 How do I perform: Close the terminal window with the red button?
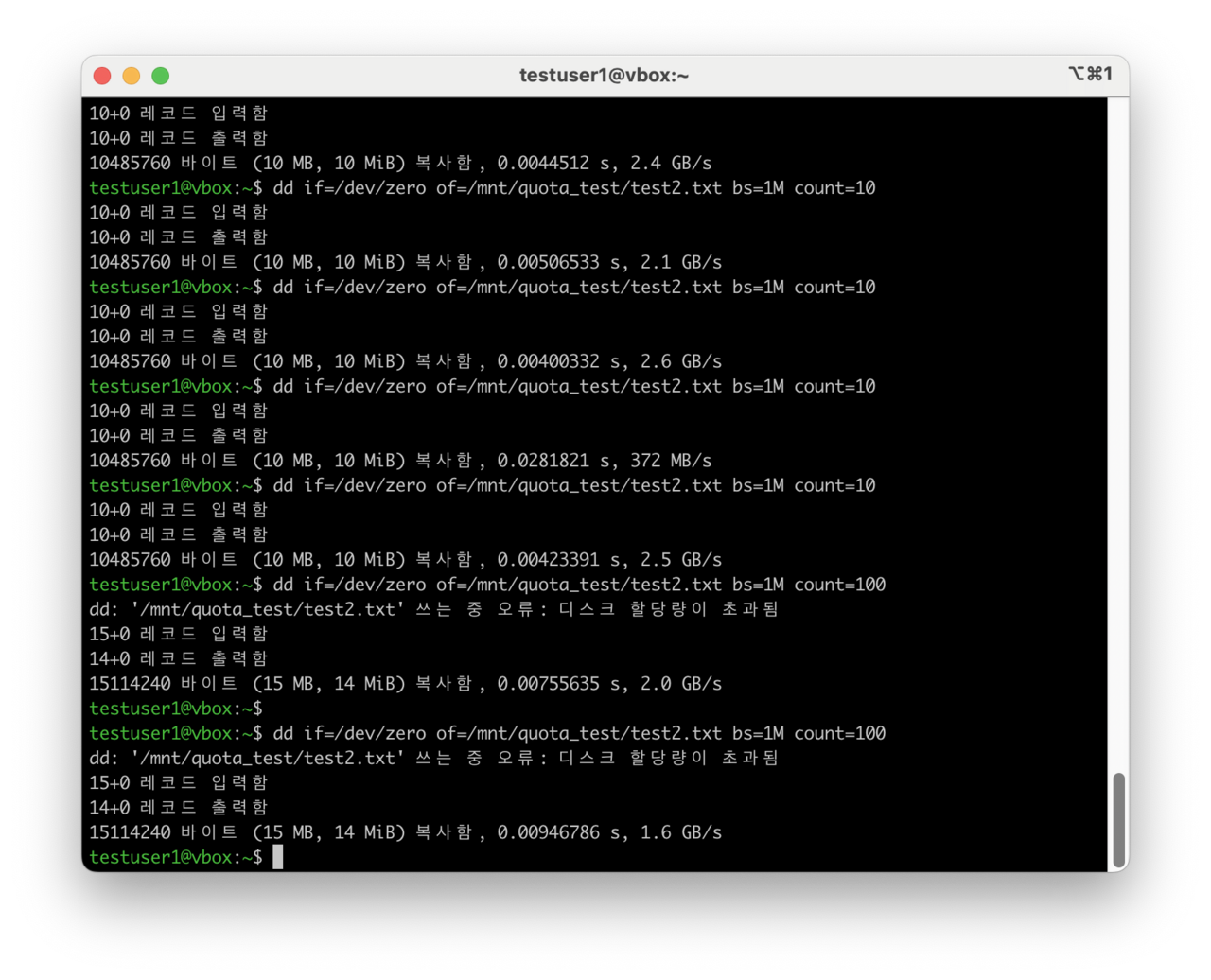(x=102, y=76)
